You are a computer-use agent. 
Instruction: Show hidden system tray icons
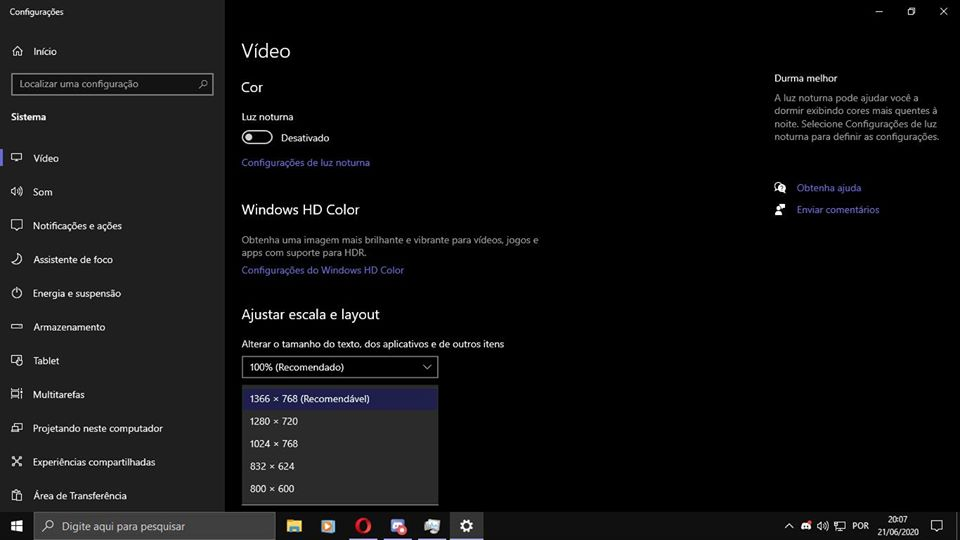(x=789, y=526)
